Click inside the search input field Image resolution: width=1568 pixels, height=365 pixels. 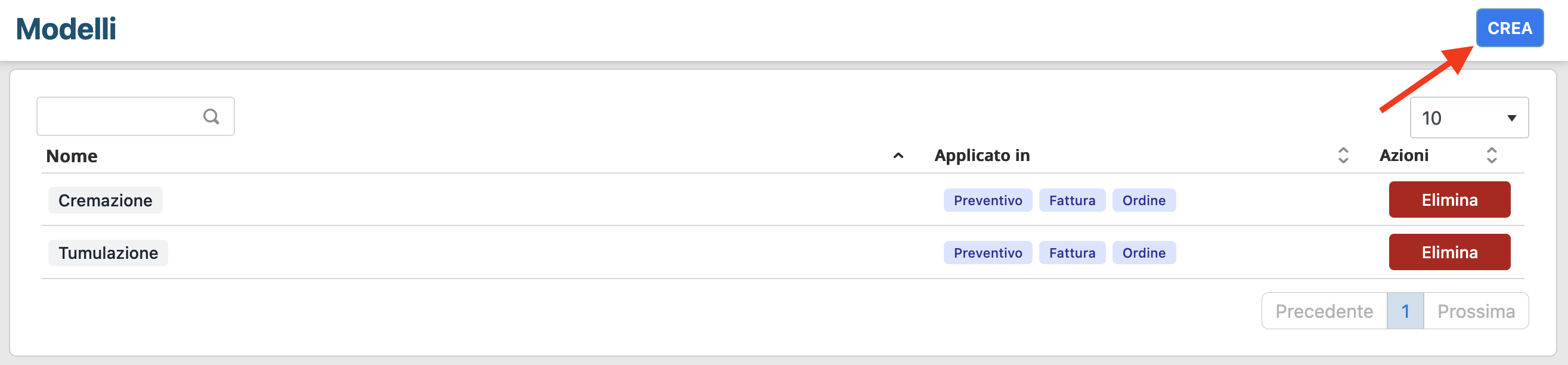[119, 116]
